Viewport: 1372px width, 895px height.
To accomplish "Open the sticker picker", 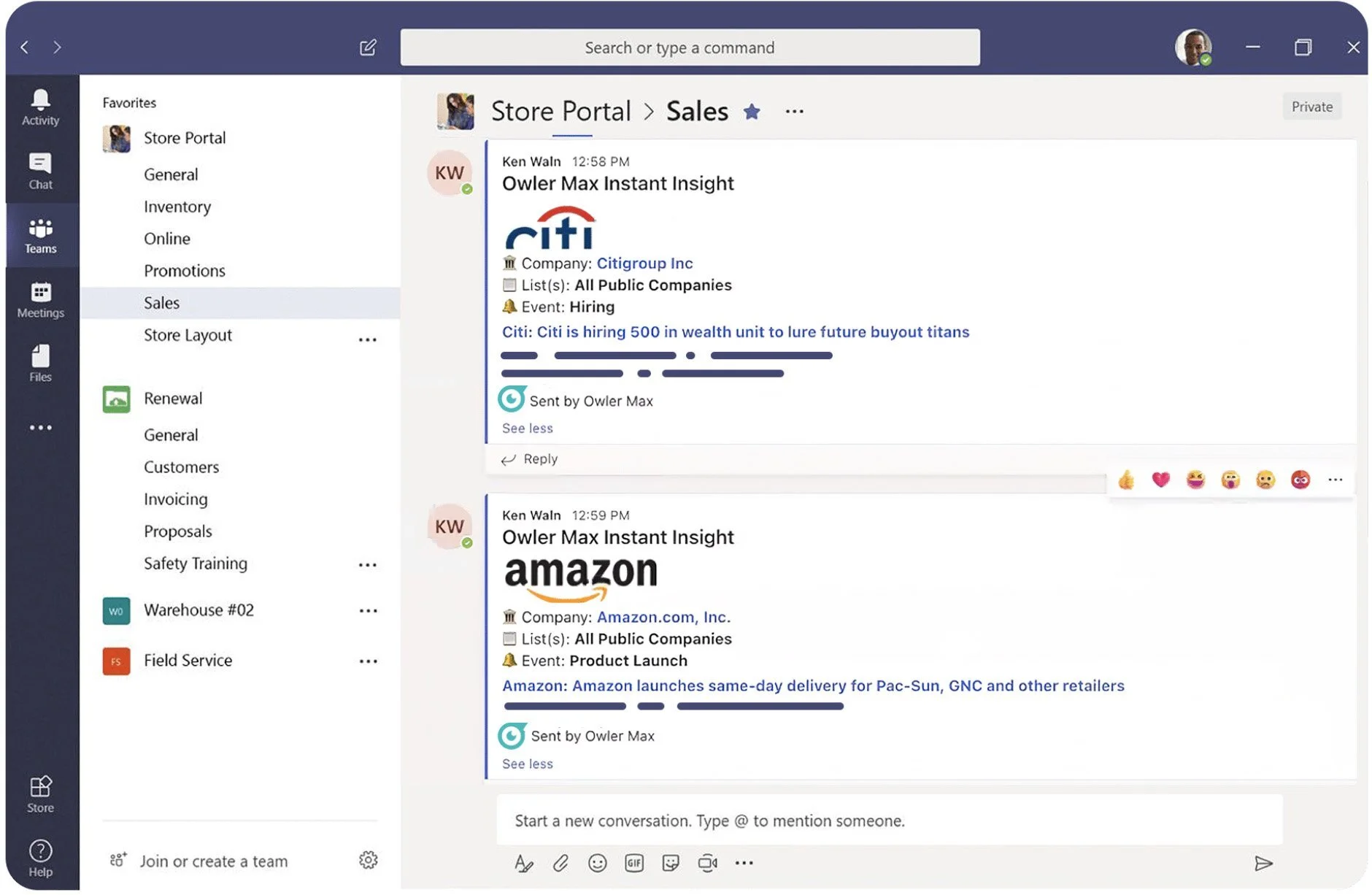I will pyautogui.click(x=671, y=864).
